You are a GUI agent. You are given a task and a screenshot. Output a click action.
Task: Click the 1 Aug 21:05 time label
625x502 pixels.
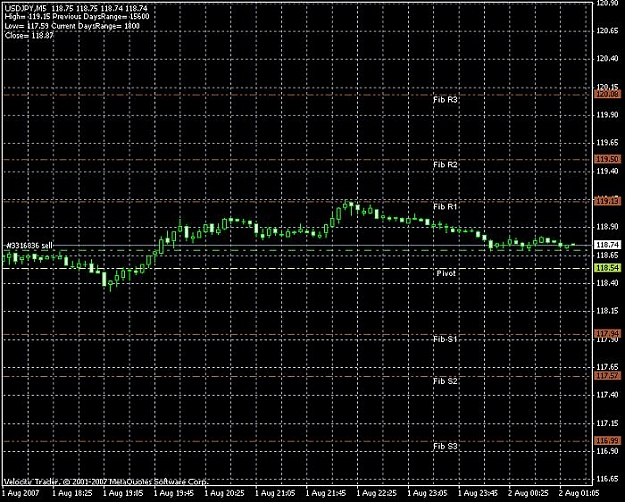[x=275, y=494]
